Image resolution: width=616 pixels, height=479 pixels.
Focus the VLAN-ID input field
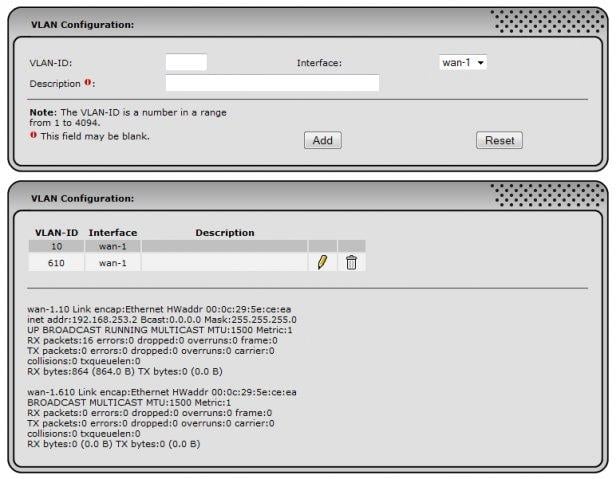(x=186, y=63)
